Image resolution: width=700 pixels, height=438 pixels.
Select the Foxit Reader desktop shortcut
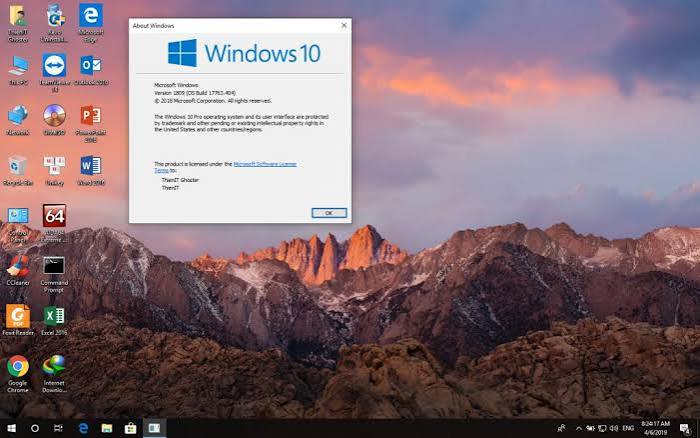18,320
